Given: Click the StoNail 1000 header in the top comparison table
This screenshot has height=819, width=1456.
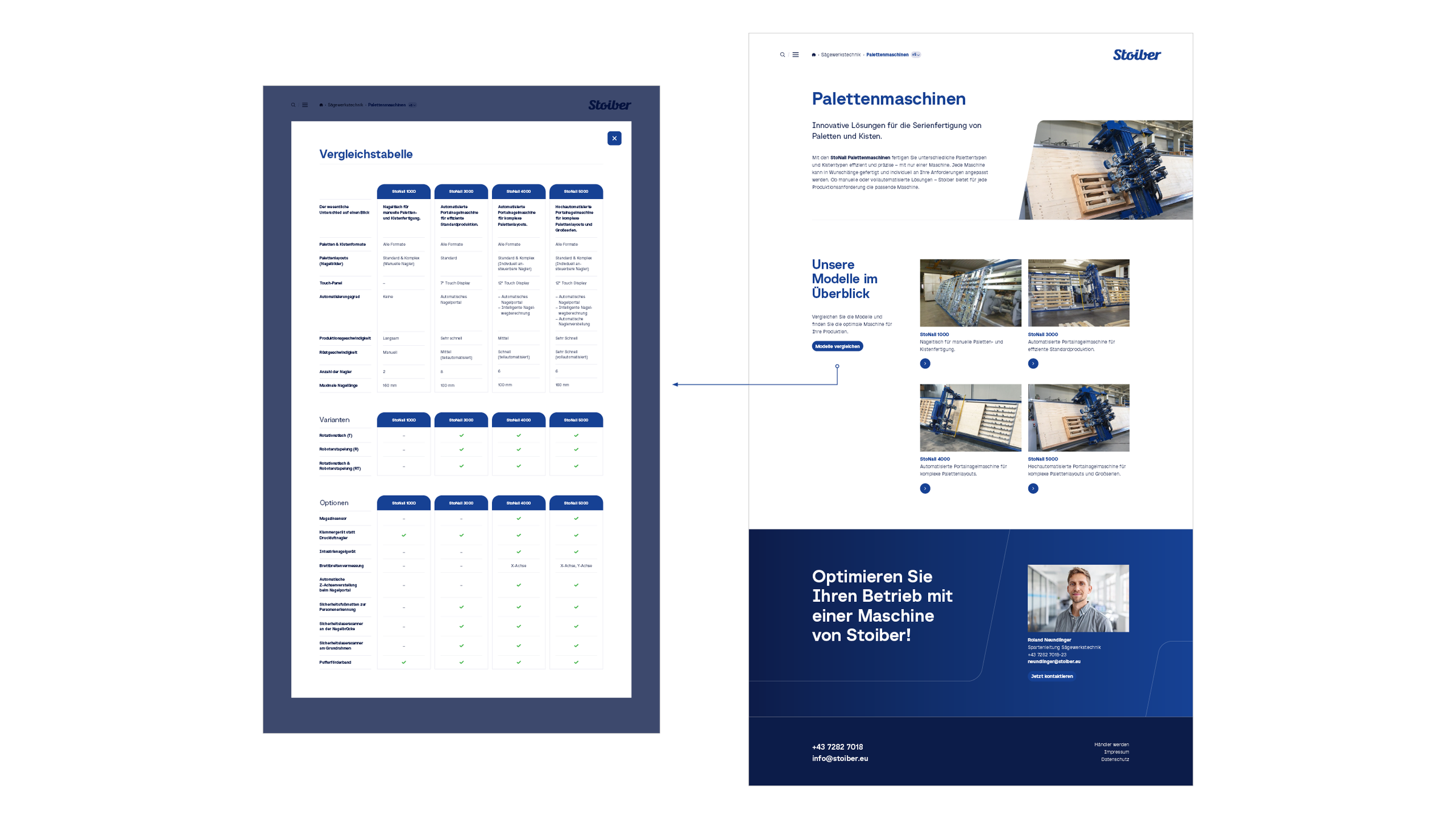Looking at the screenshot, I should pyautogui.click(x=403, y=191).
